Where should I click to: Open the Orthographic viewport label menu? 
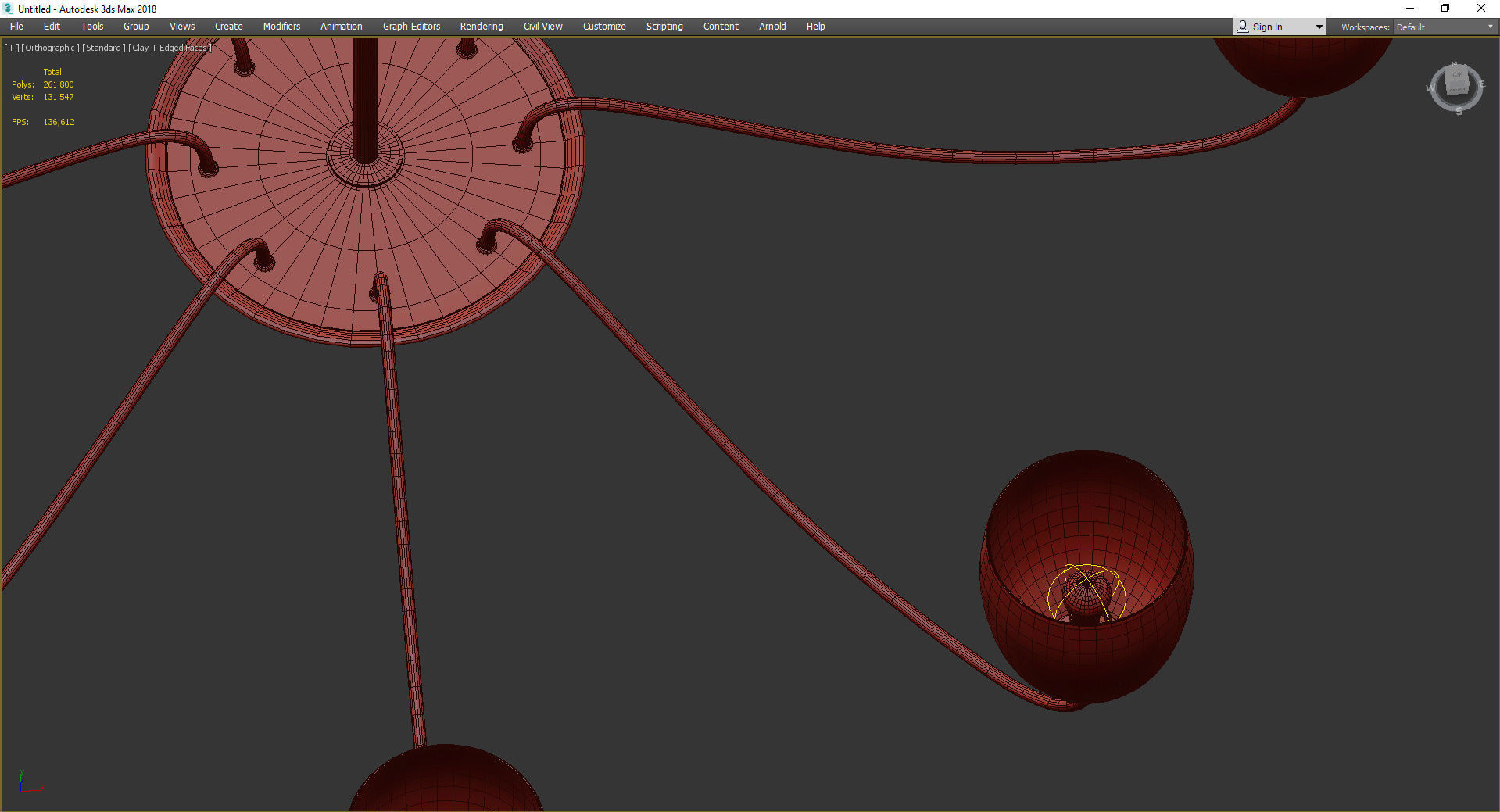[50, 48]
